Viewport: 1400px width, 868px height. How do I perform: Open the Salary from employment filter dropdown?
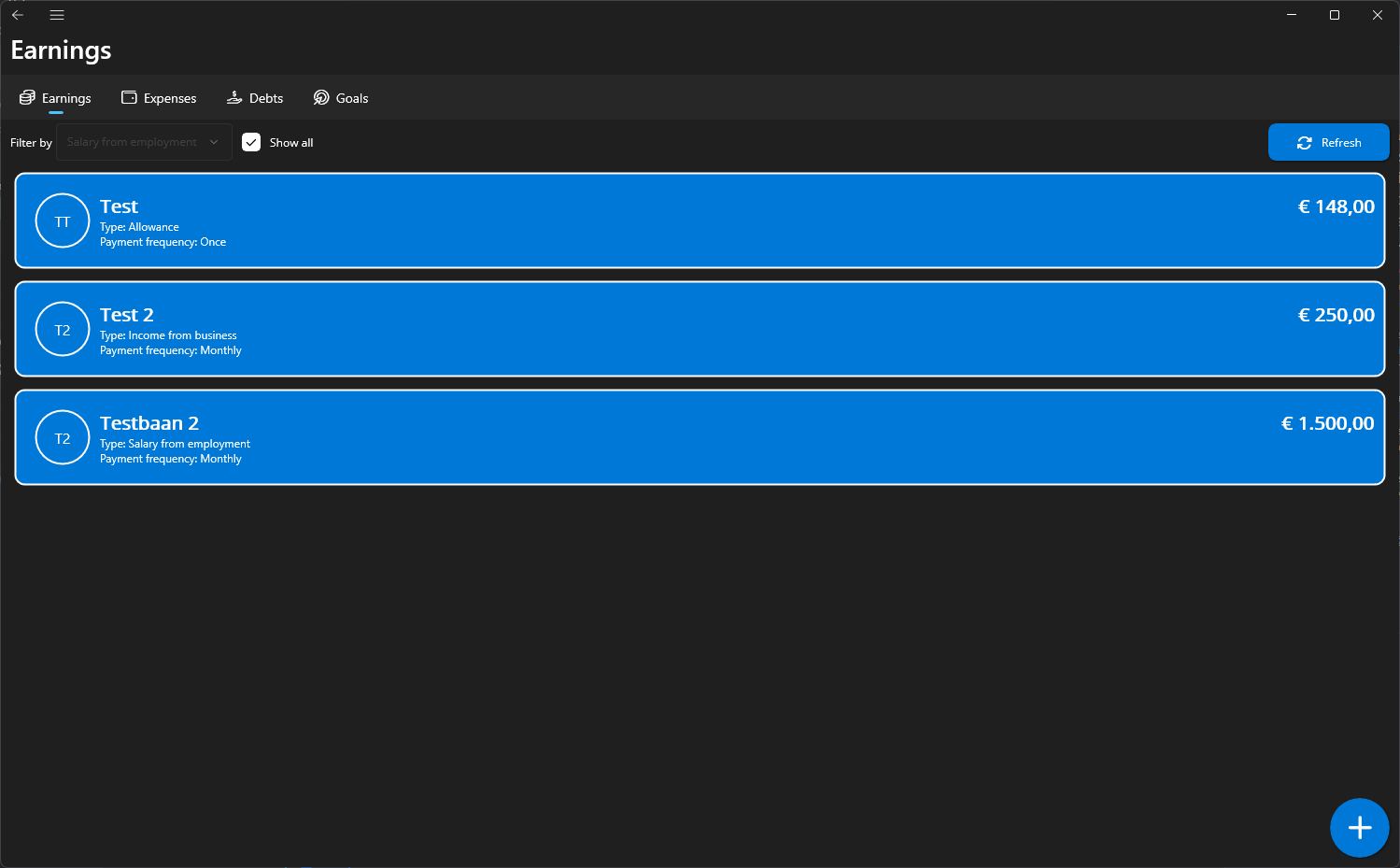[x=144, y=142]
